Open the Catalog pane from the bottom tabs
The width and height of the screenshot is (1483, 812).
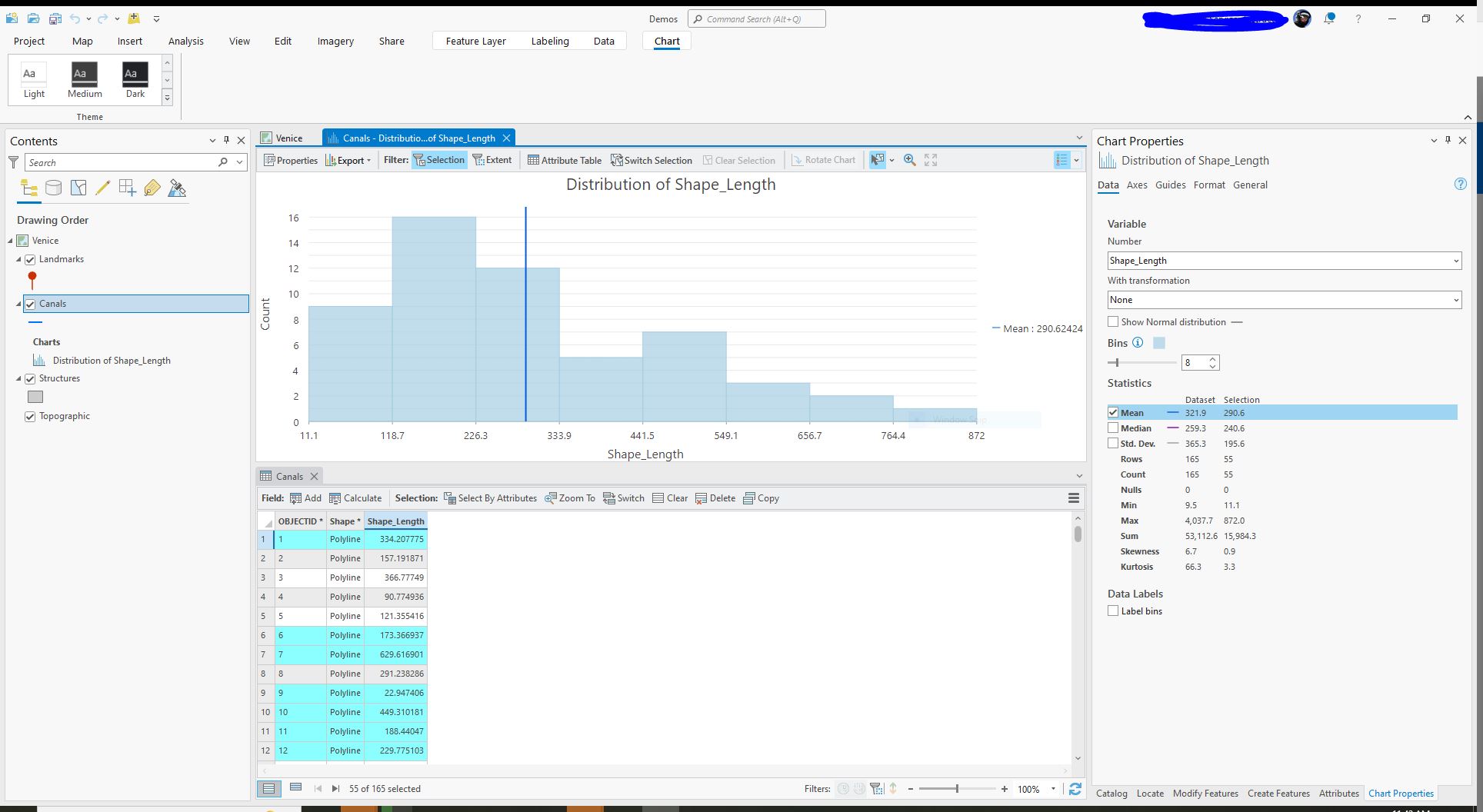(x=1111, y=793)
